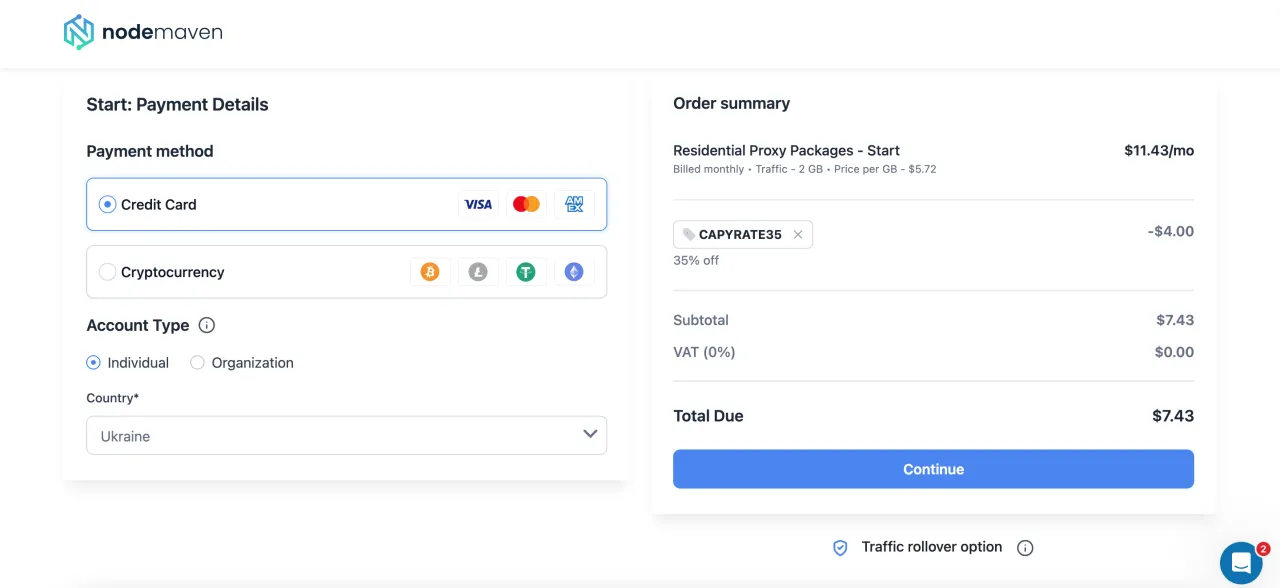The image size is (1280, 588).
Task: Click the Country dropdown chevron arrow
Action: click(590, 434)
